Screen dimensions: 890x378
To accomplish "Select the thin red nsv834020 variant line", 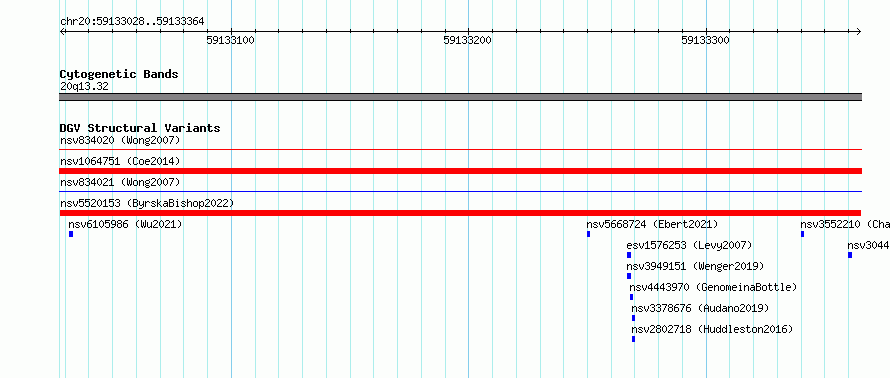I will point(460,150).
